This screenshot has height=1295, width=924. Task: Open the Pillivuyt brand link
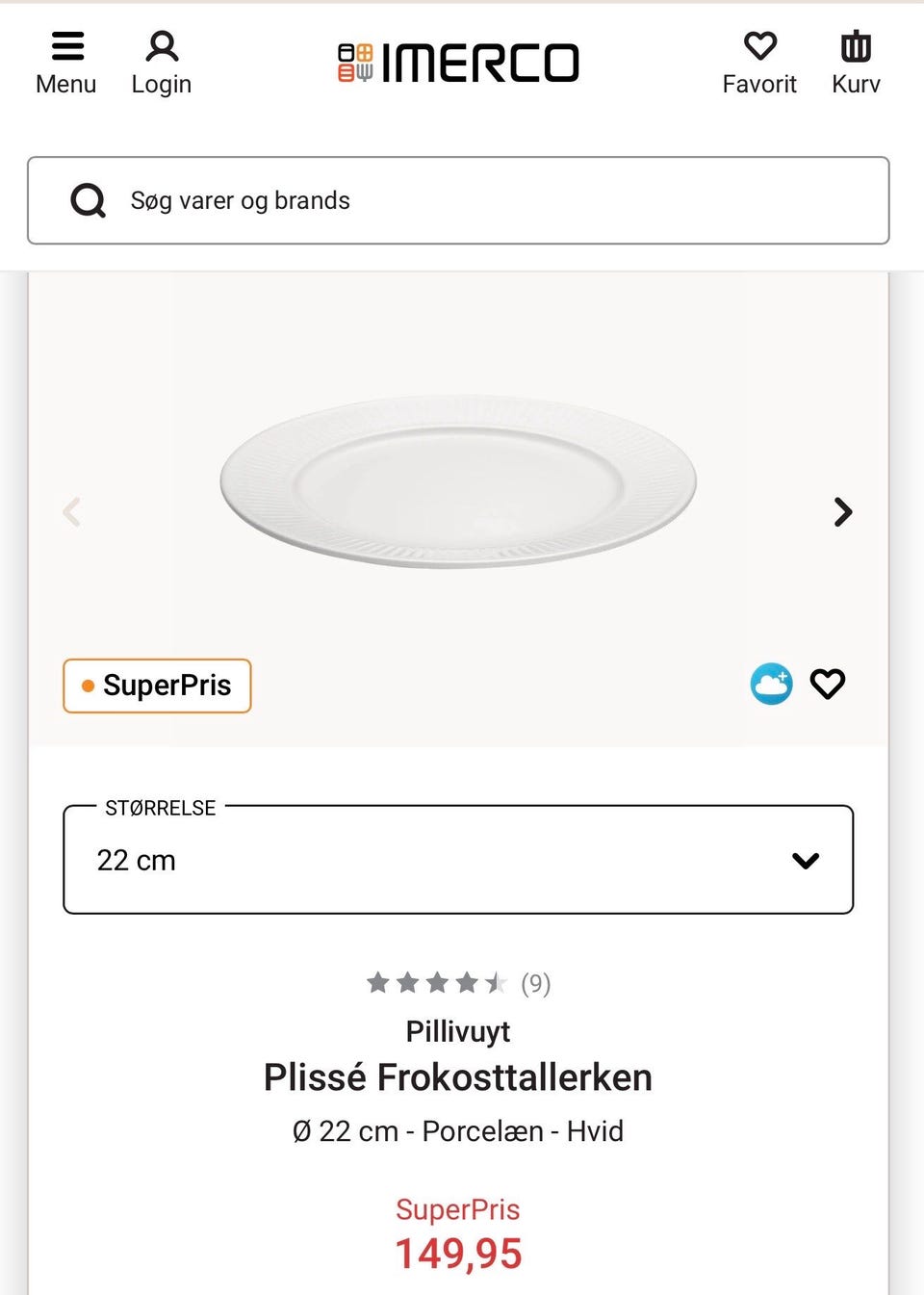(x=458, y=1031)
